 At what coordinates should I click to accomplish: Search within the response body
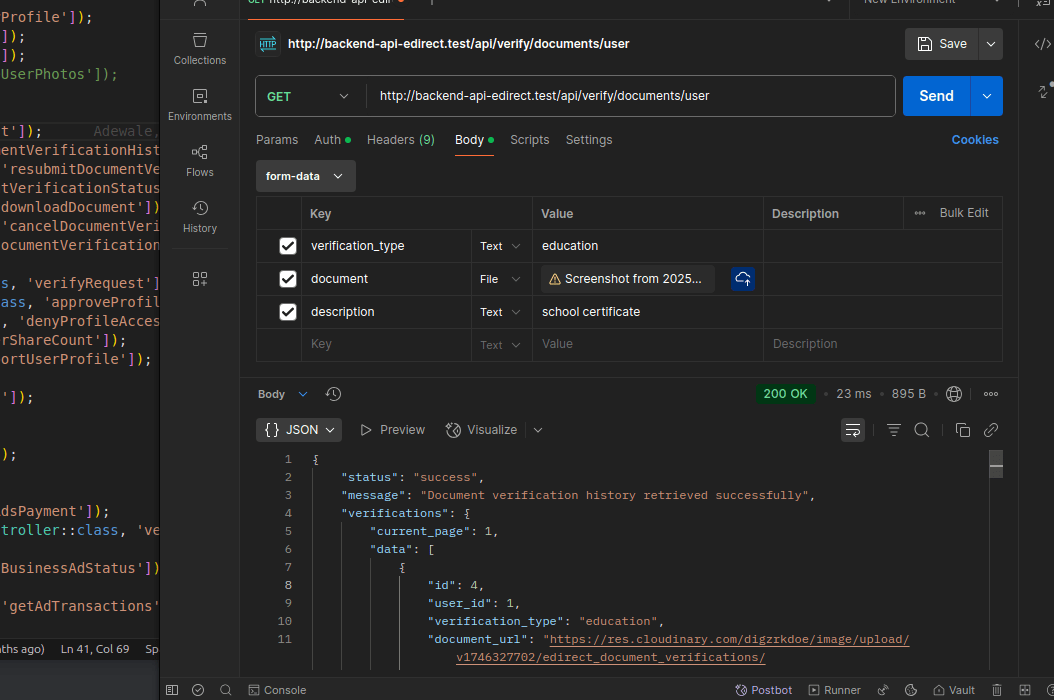922,430
